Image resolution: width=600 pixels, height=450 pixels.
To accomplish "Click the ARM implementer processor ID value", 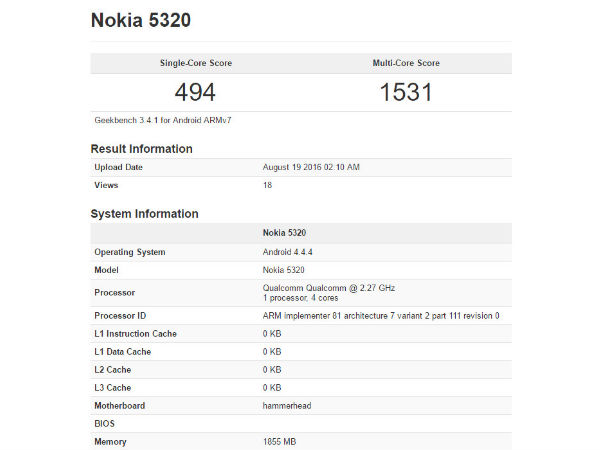I will tap(381, 316).
